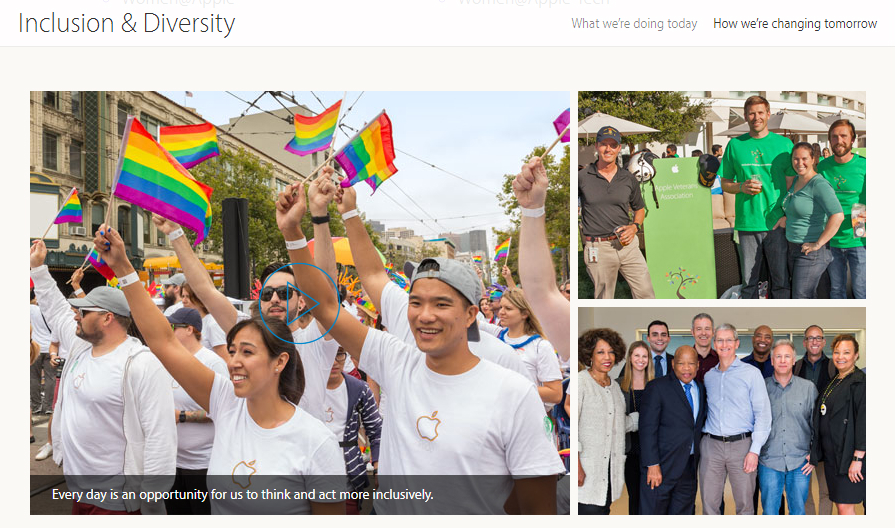
Task: Click the tree logo at the bottom of the green sign
Action: (x=682, y=281)
